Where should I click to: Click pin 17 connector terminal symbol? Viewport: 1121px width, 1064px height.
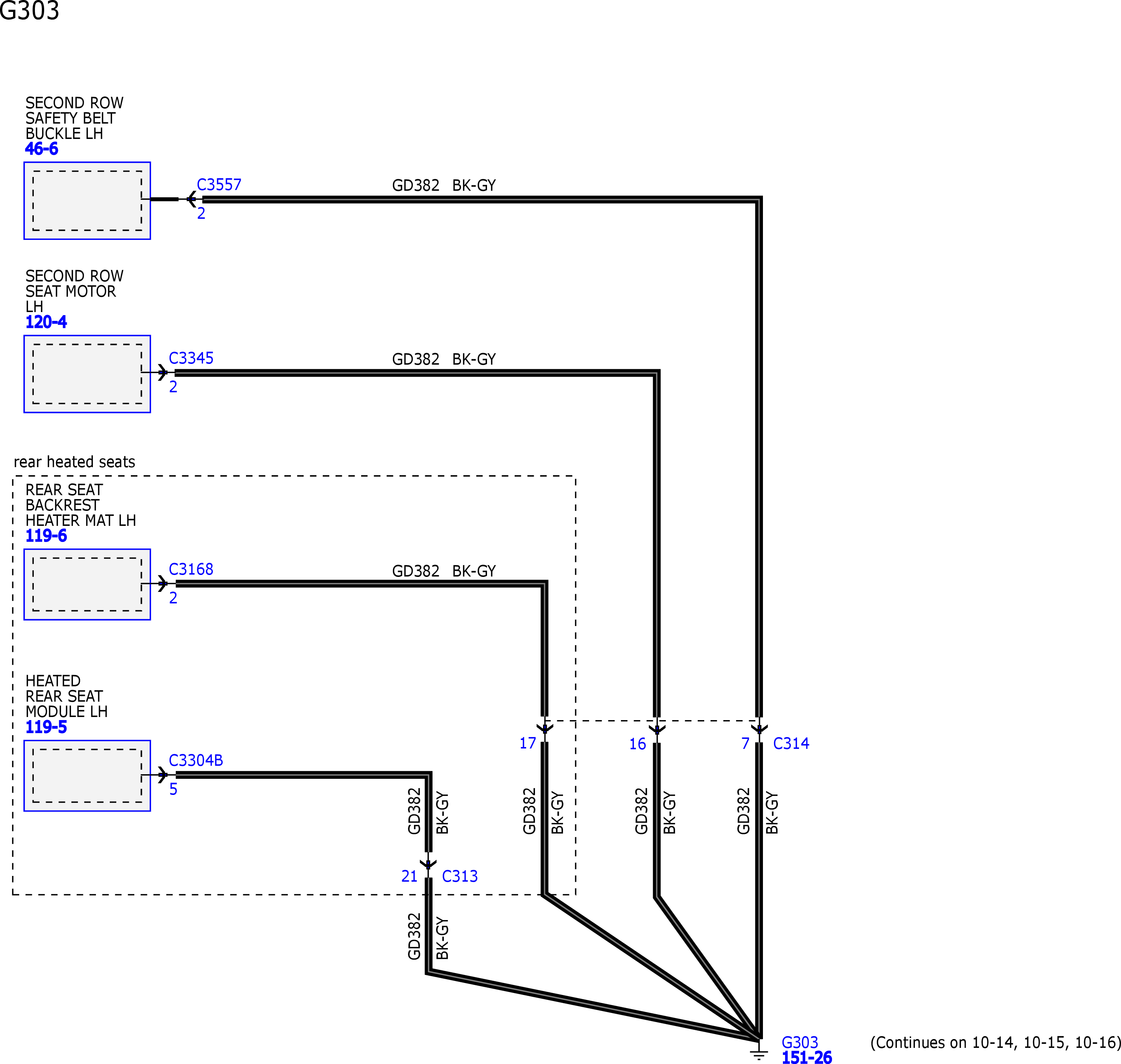[x=544, y=729]
